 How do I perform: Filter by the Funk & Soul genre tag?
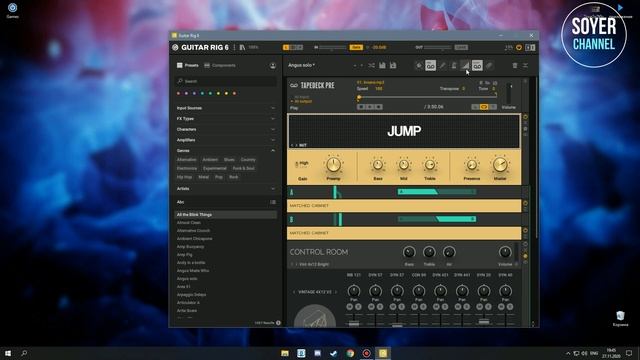coord(244,169)
